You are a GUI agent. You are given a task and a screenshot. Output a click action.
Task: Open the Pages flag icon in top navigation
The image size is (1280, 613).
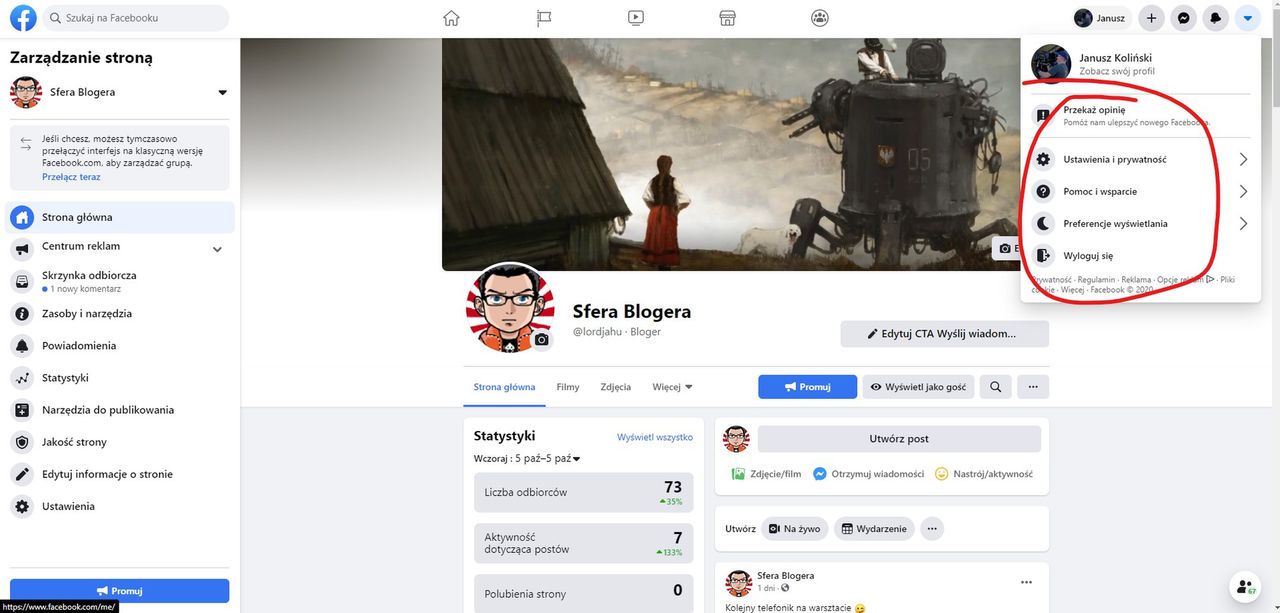(x=543, y=18)
